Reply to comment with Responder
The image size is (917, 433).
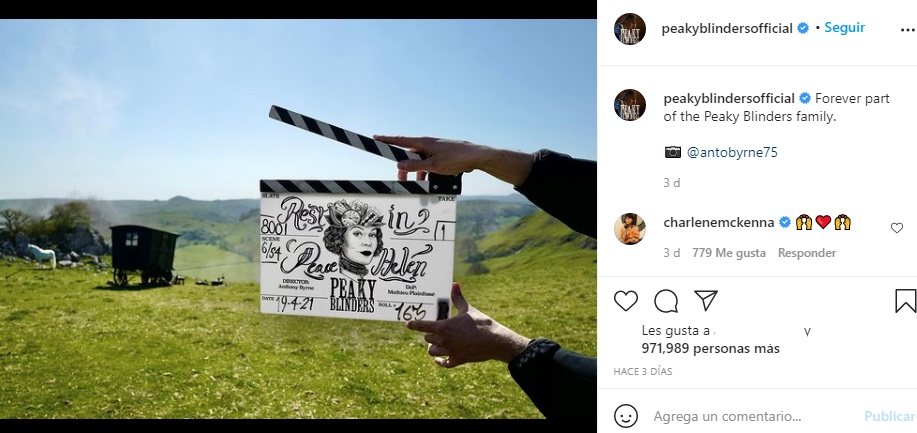coord(807,253)
